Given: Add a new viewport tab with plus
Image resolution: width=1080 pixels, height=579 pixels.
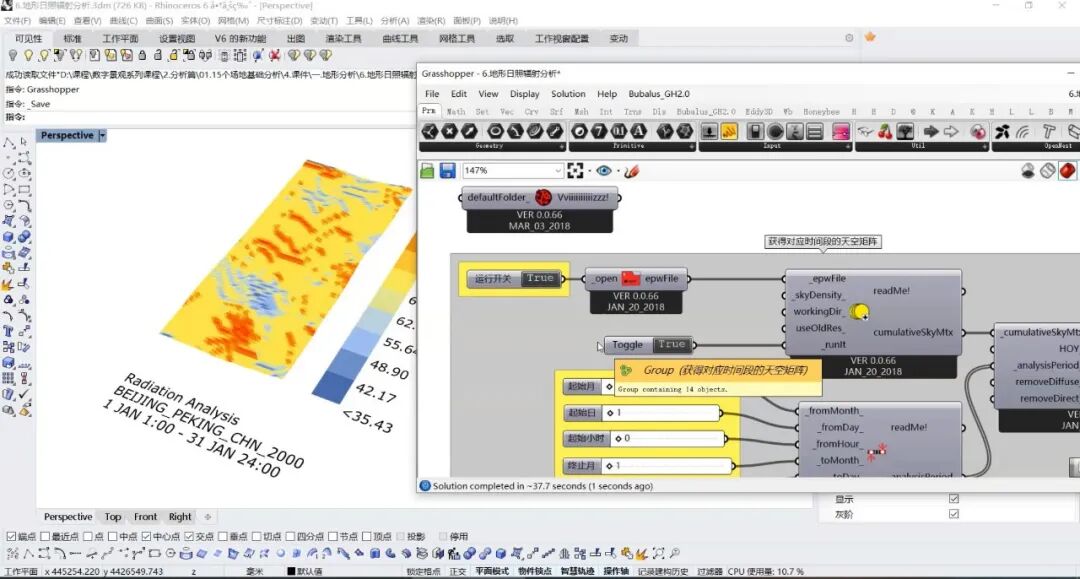Looking at the screenshot, I should [x=207, y=517].
